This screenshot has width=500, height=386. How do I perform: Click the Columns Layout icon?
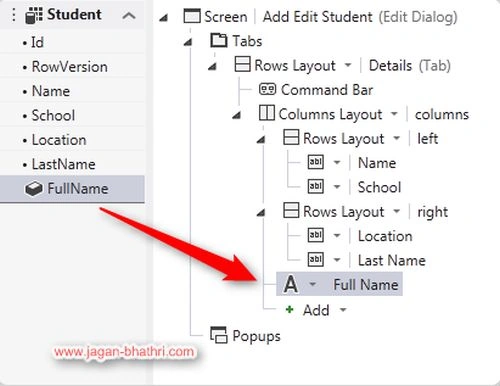coord(267,113)
